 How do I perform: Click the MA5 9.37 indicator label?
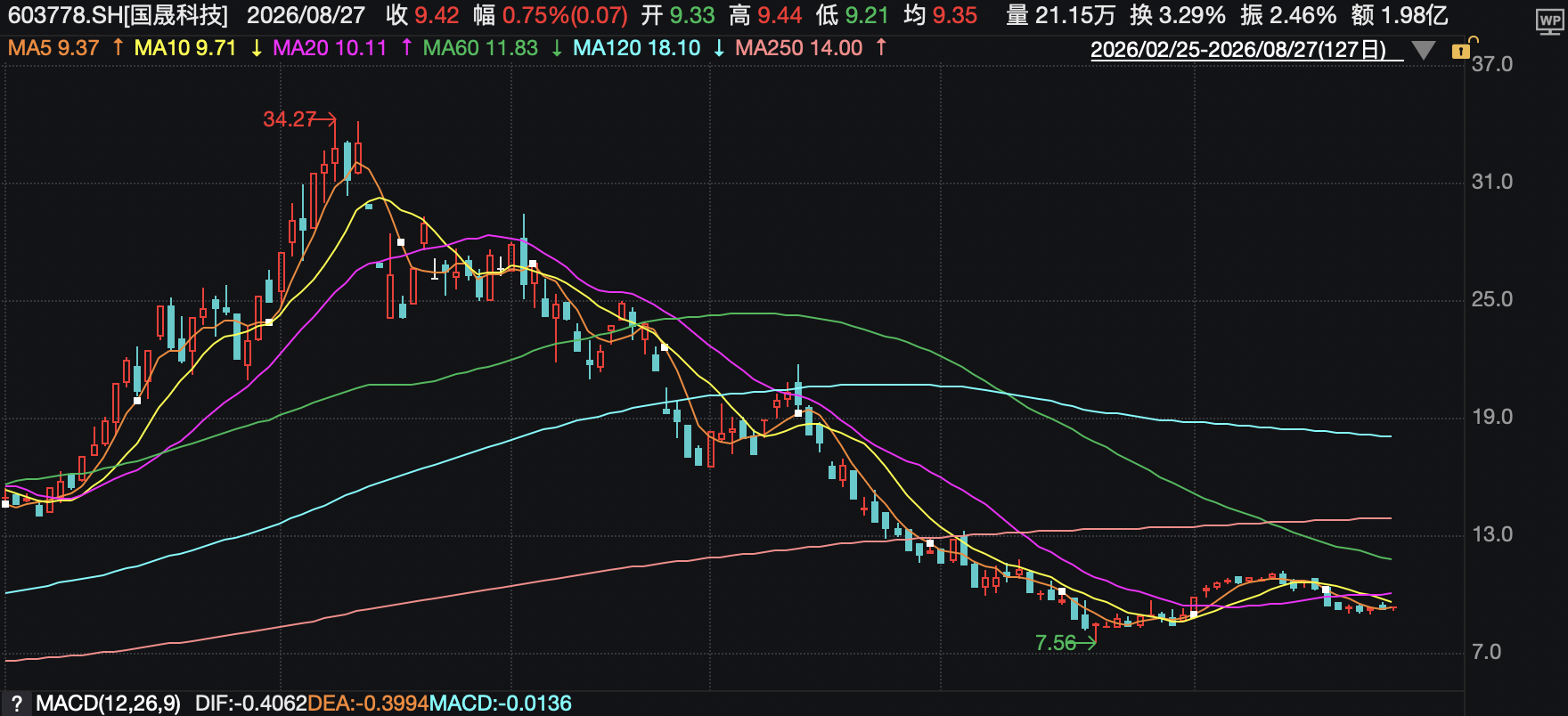53,48
